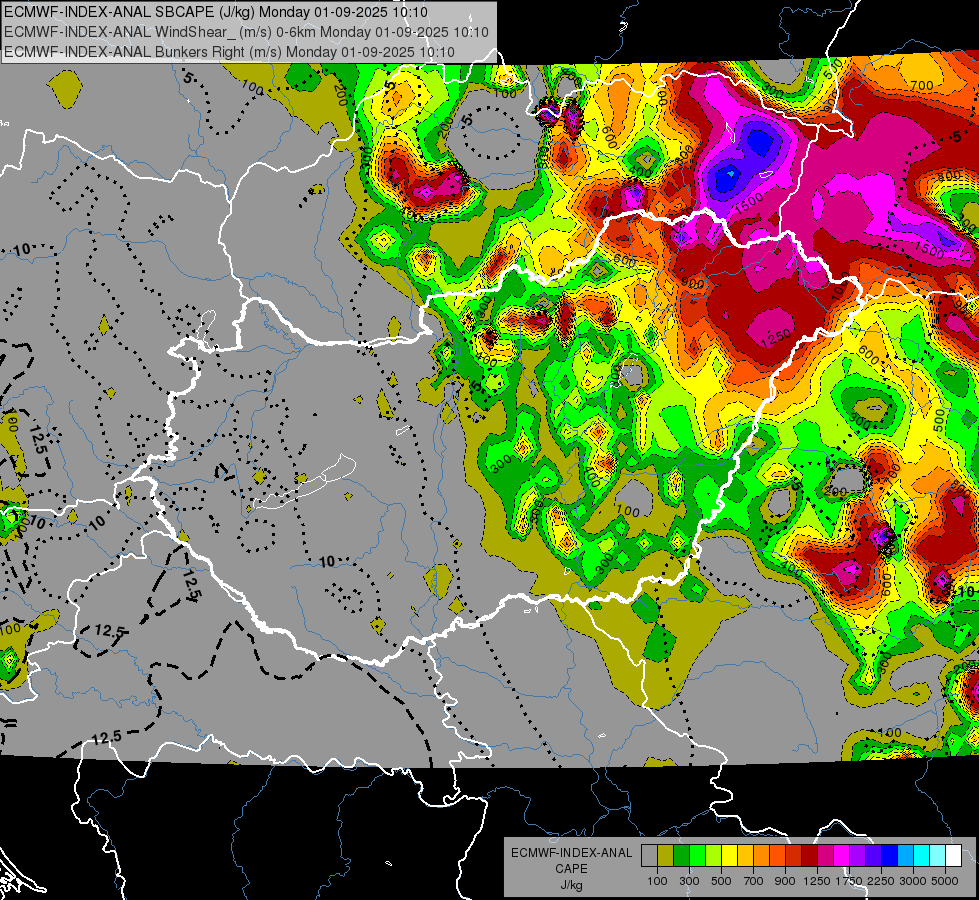Click the azure swatch left of 3000
Viewport: 979px width, 900px height.
point(905,856)
